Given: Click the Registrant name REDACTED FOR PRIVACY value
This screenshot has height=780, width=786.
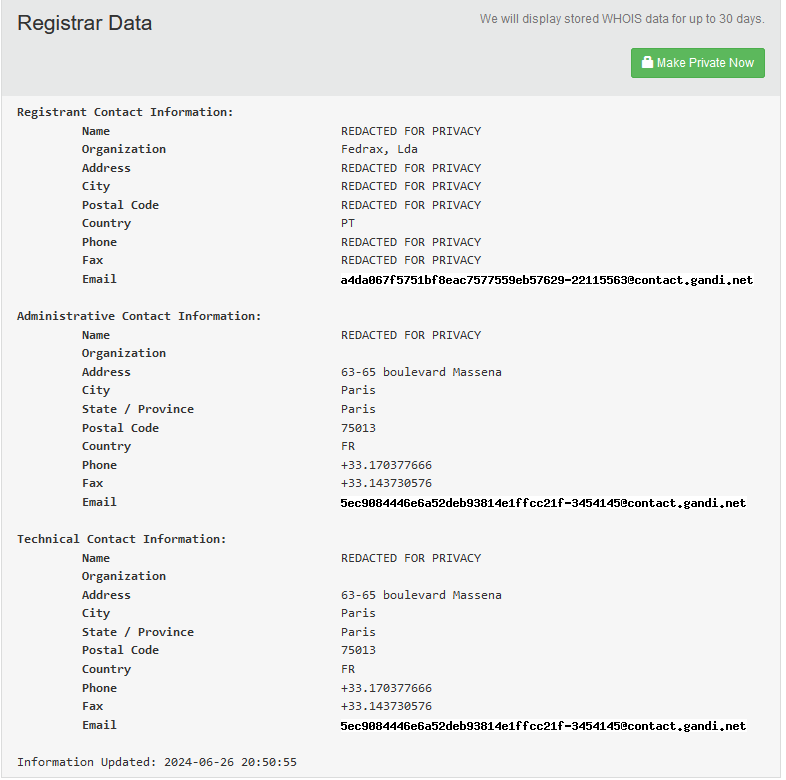Looking at the screenshot, I should pos(411,131).
